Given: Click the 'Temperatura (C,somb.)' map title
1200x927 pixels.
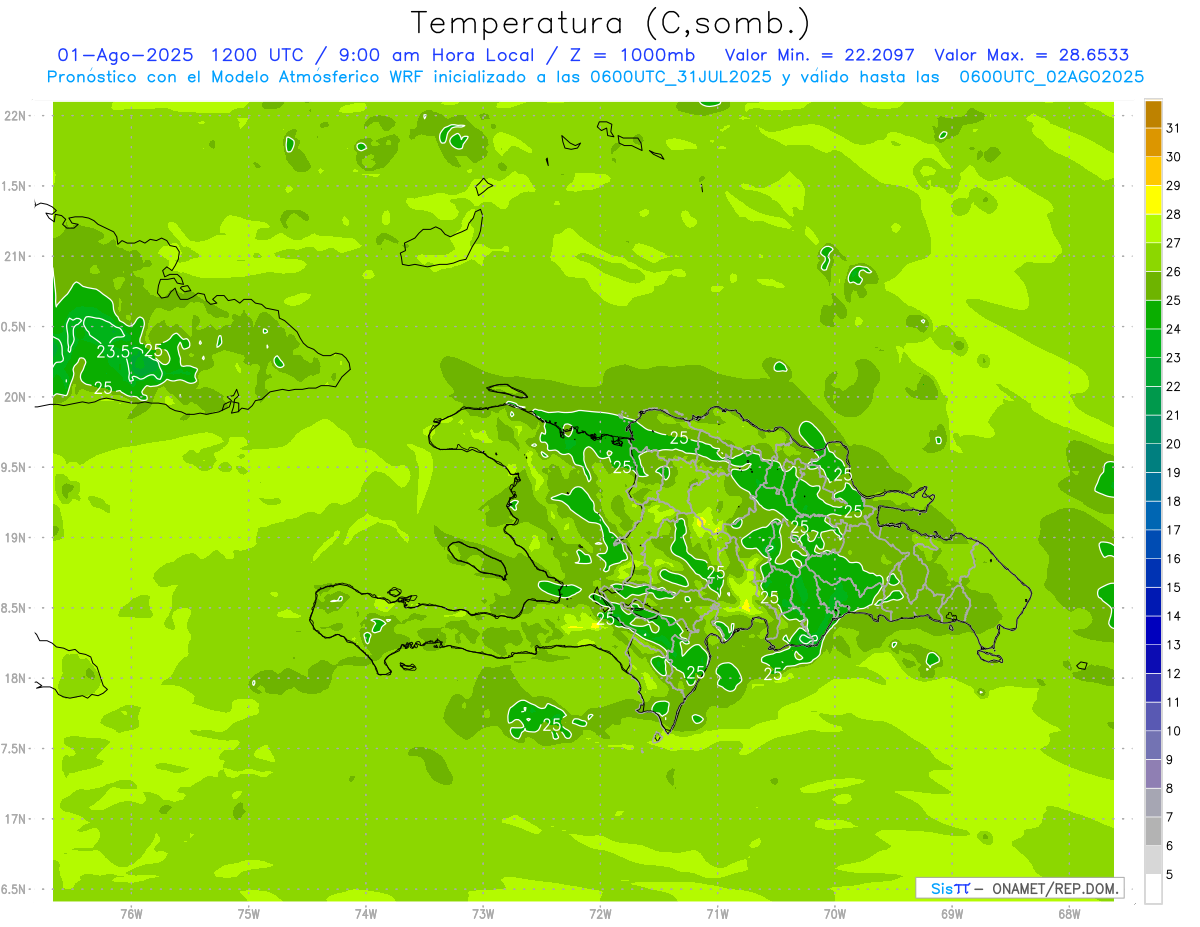Looking at the screenshot, I should click(611, 23).
